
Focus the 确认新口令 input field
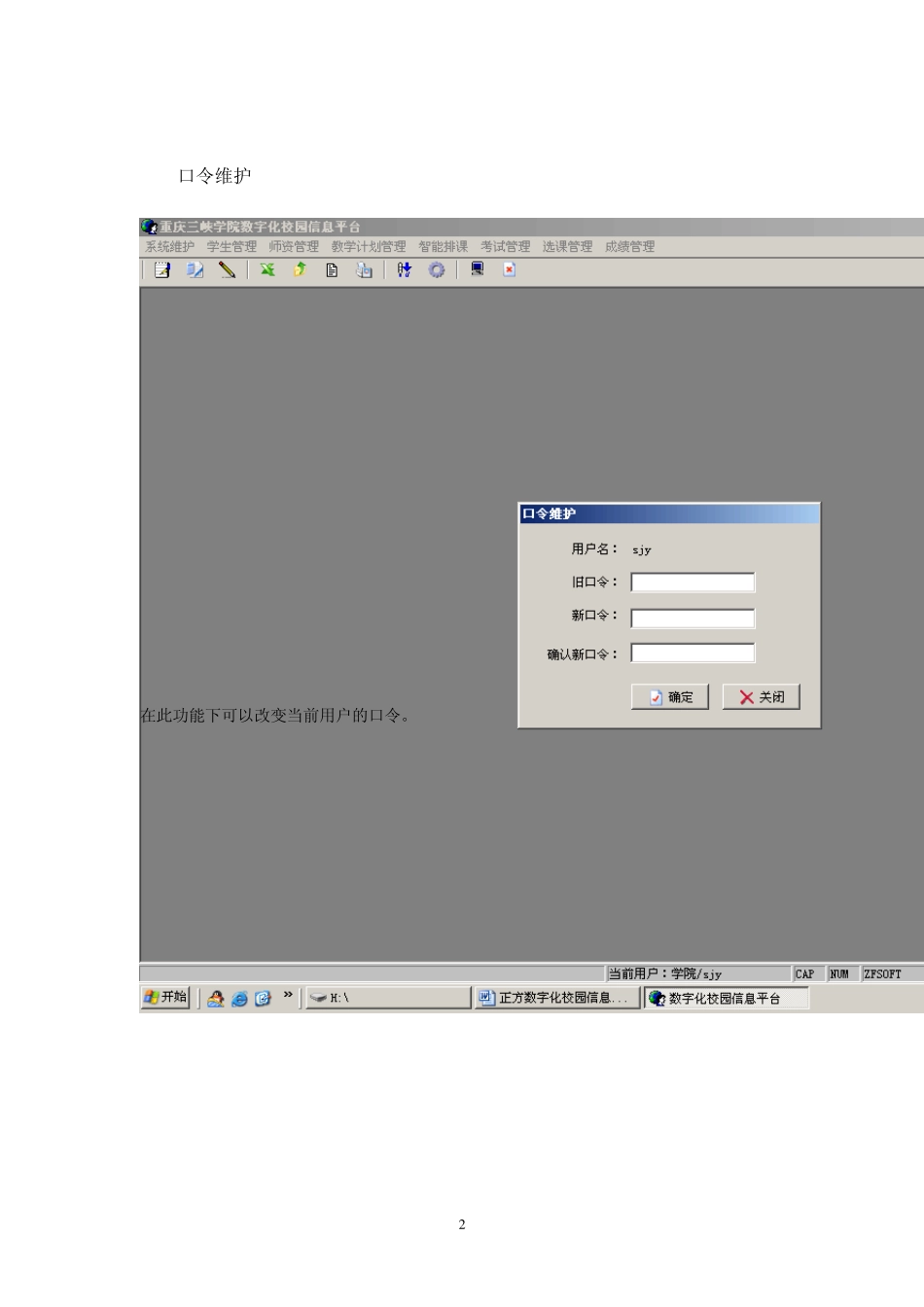(693, 653)
